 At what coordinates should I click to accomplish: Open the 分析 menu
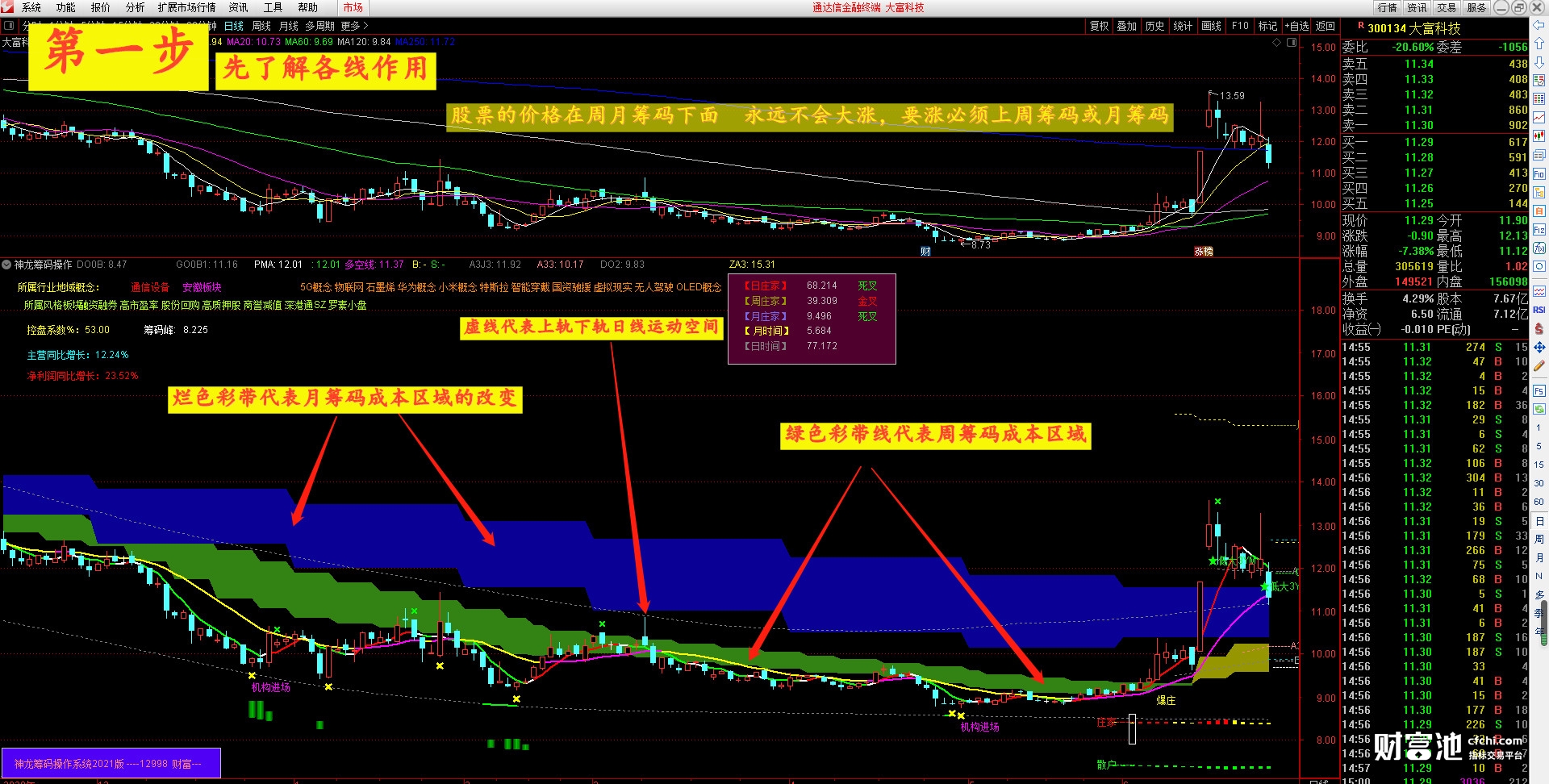(135, 7)
